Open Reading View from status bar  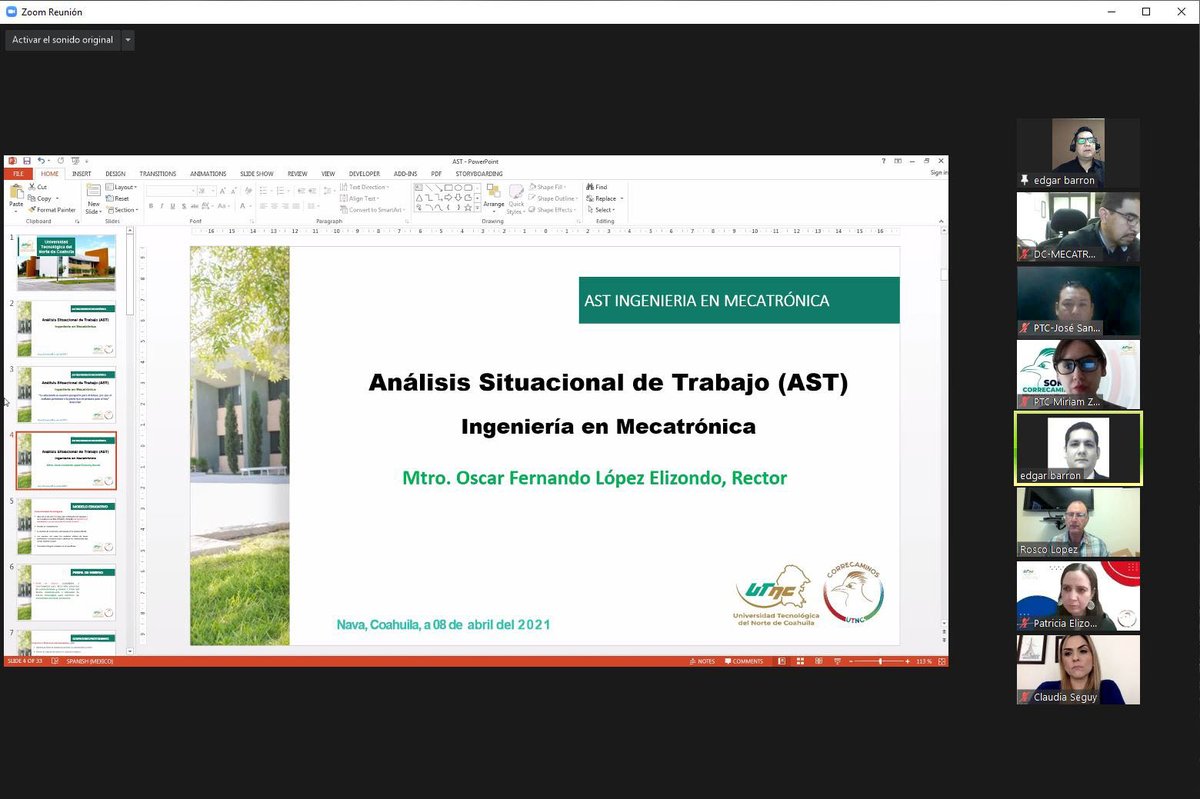[818, 661]
